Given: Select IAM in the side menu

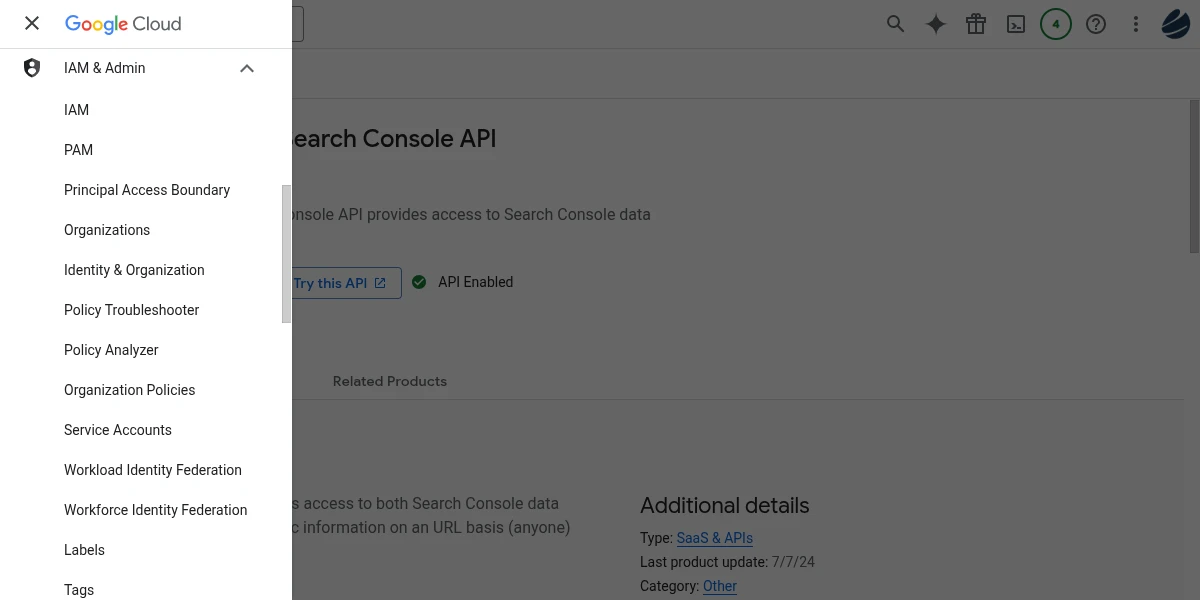Looking at the screenshot, I should (x=77, y=110).
